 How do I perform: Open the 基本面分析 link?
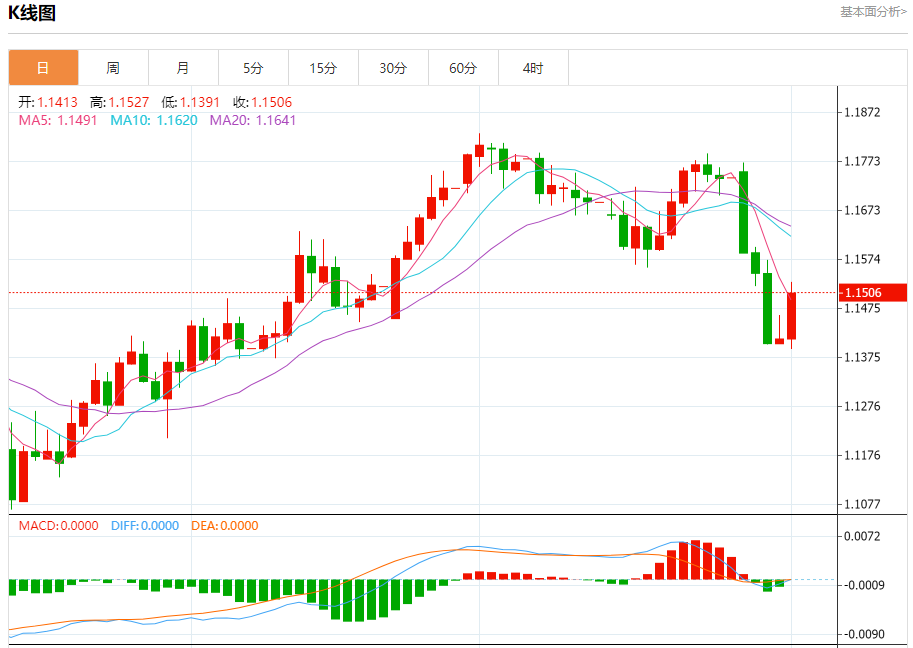coord(873,12)
